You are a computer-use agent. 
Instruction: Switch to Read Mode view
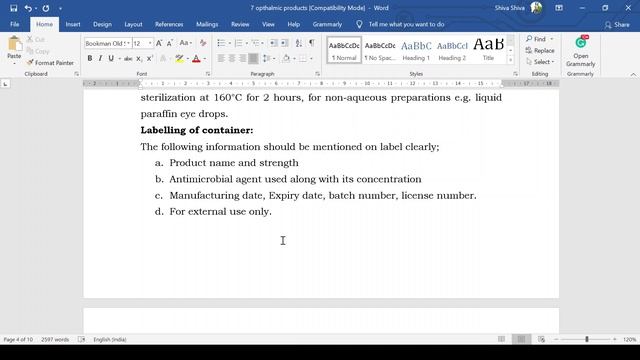click(501, 339)
